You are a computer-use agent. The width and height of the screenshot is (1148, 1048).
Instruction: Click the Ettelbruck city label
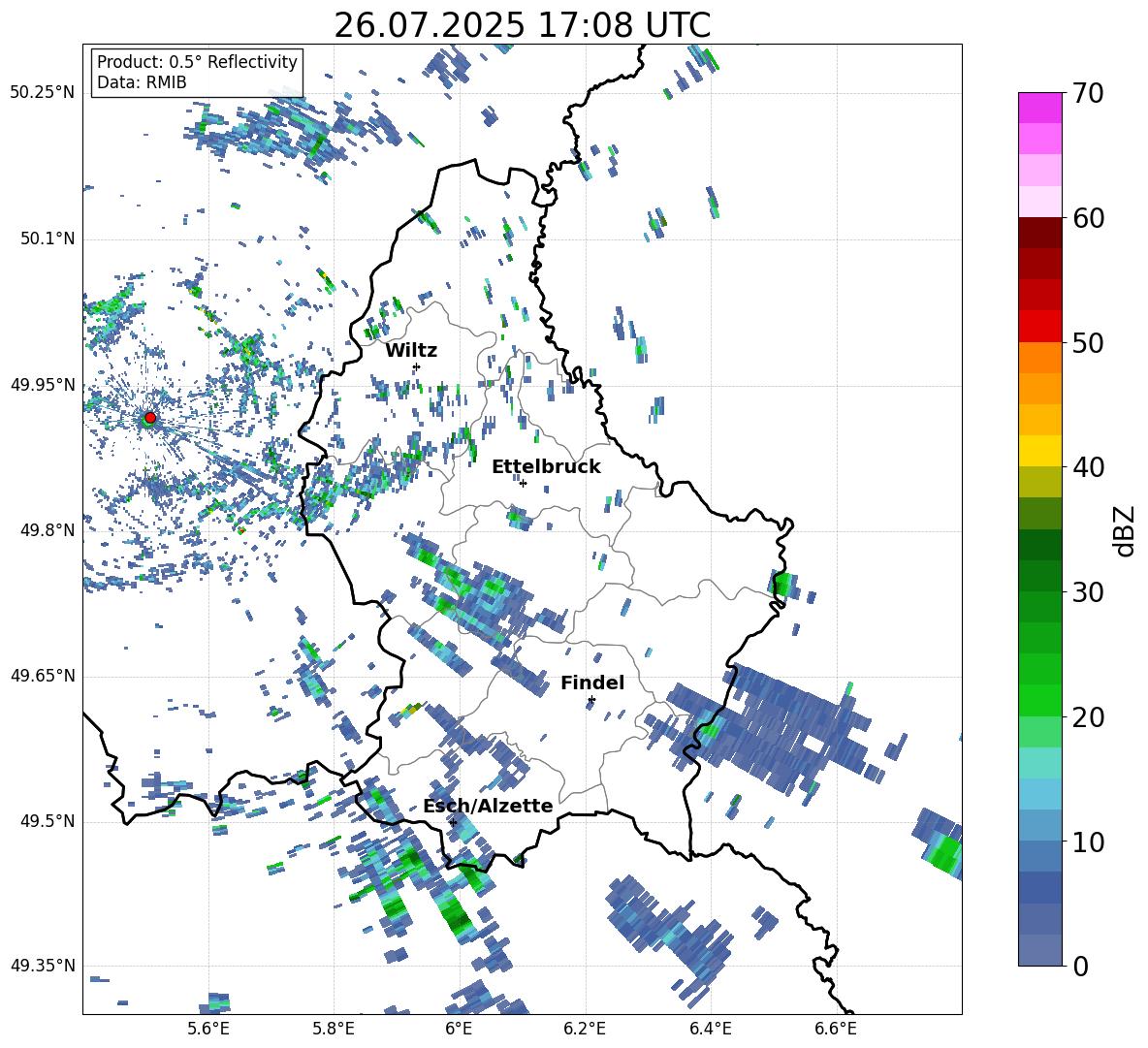point(546,467)
